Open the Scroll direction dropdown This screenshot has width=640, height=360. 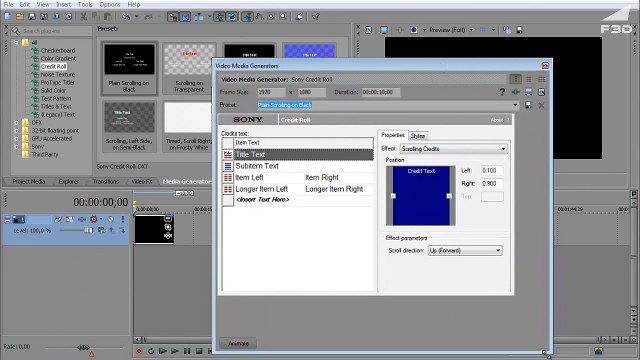point(498,251)
